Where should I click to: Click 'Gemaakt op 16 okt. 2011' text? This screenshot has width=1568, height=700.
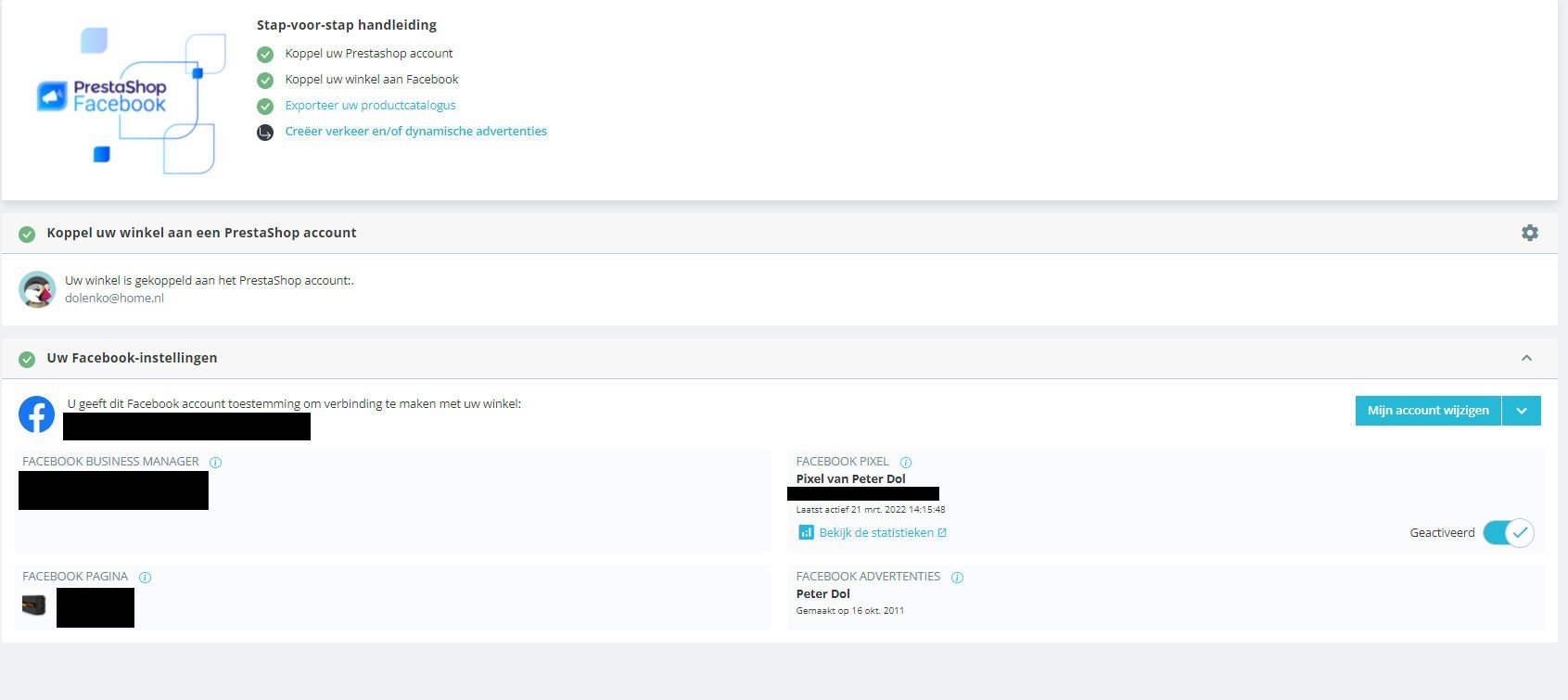(x=849, y=611)
